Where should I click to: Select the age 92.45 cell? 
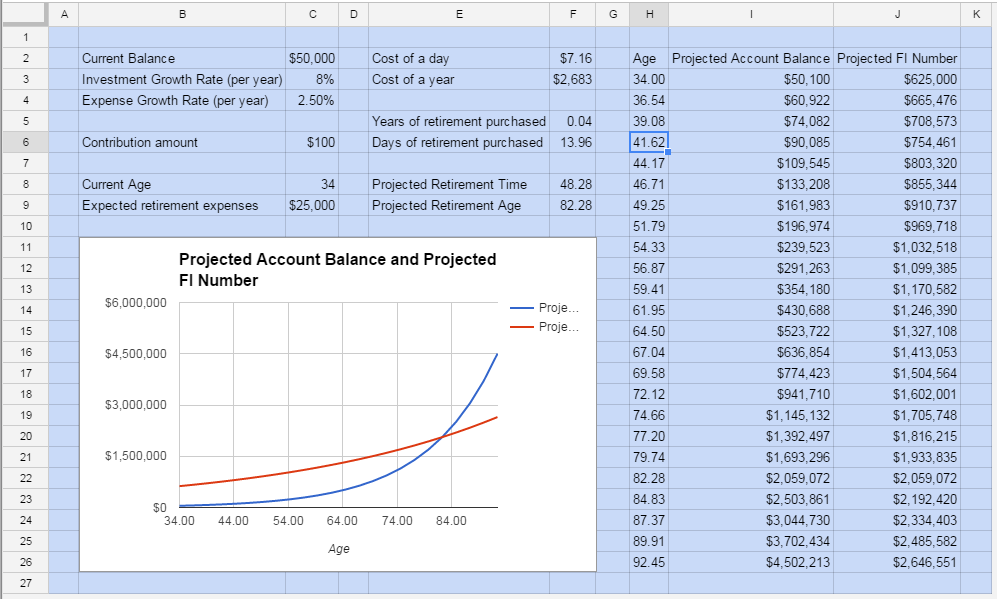coord(649,561)
